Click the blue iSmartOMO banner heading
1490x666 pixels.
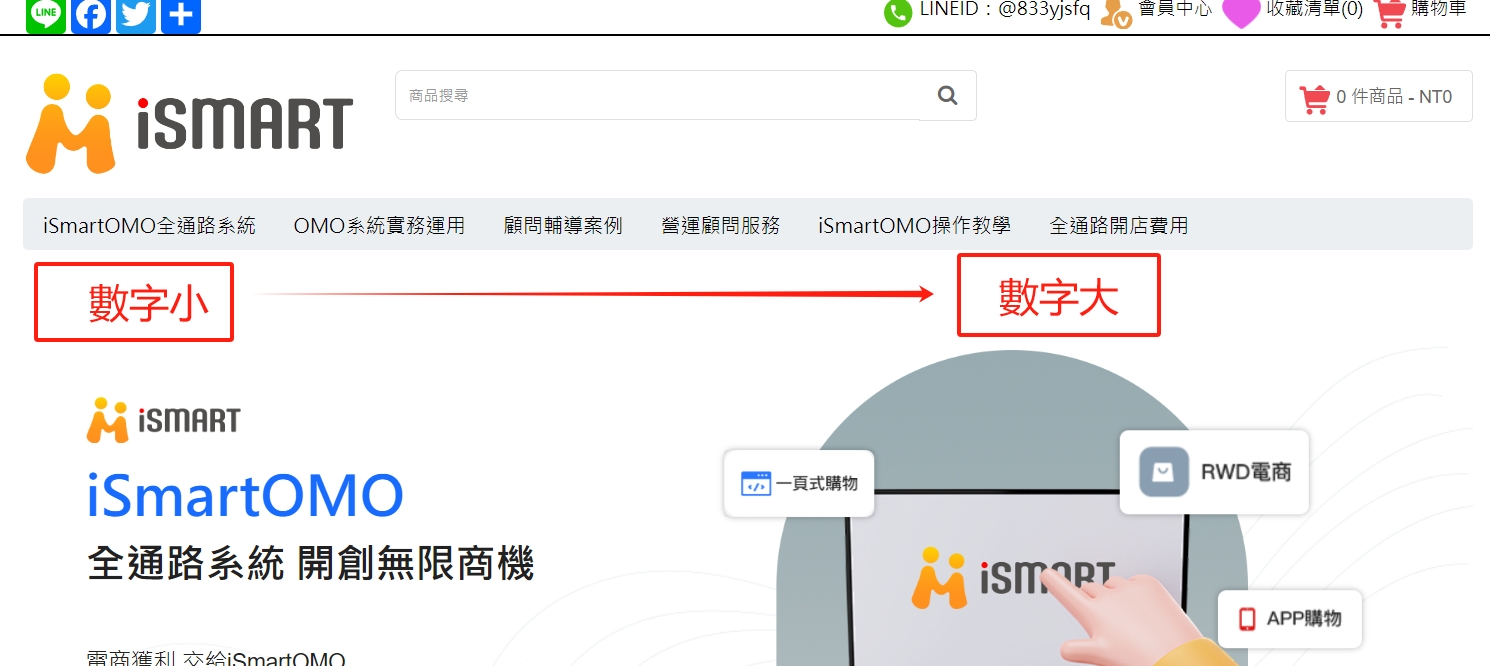(x=245, y=495)
